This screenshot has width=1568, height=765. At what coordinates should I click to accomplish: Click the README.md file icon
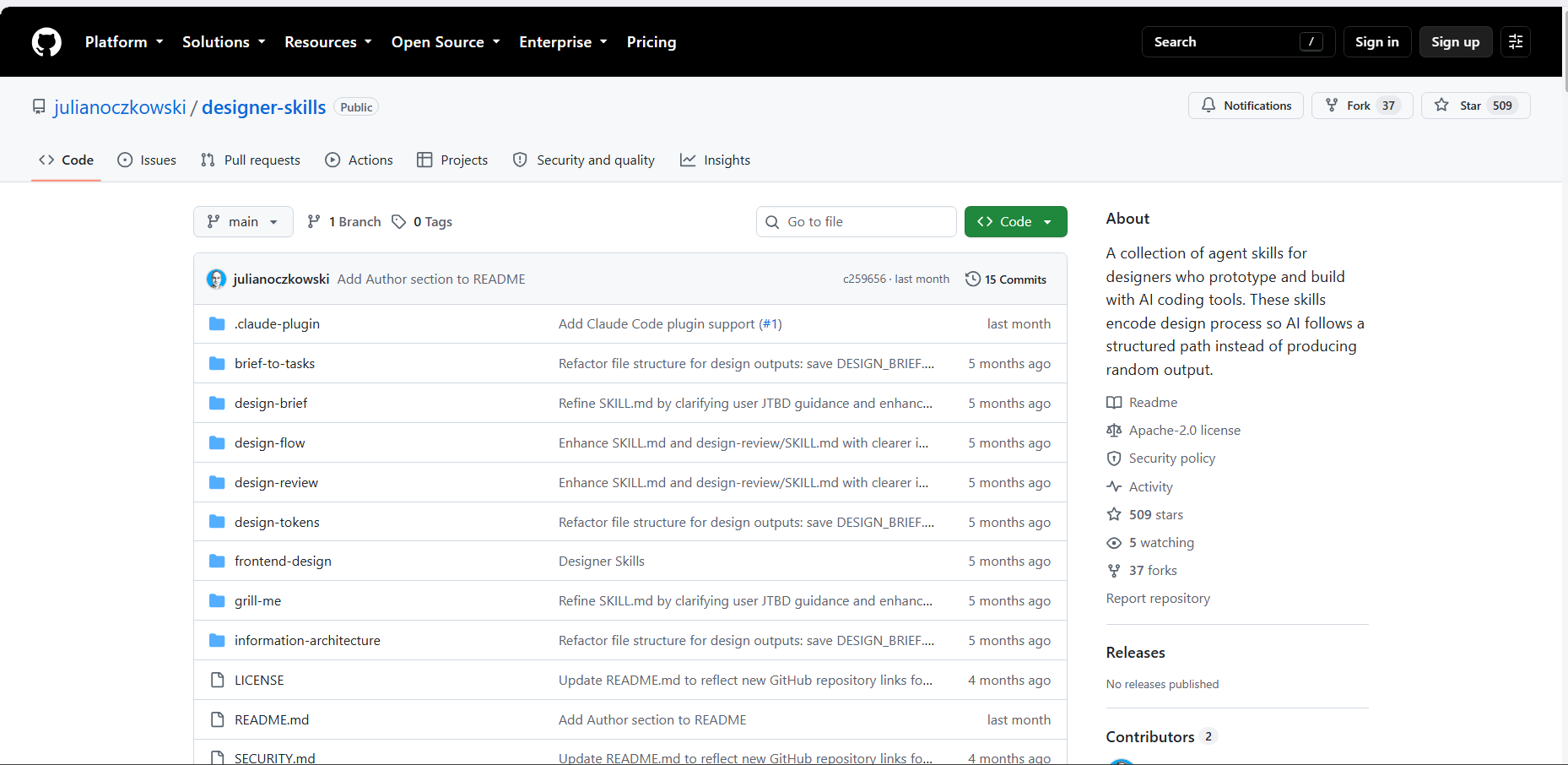[217, 720]
